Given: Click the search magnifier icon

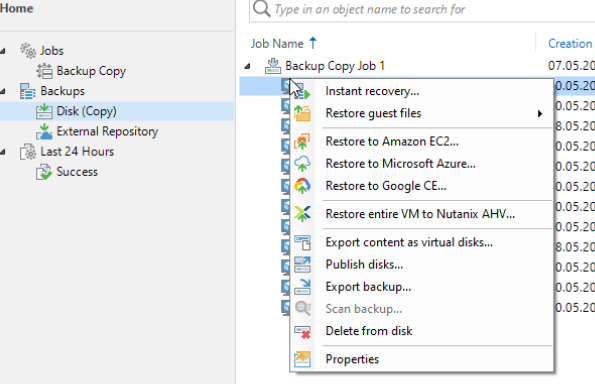Looking at the screenshot, I should (262, 8).
